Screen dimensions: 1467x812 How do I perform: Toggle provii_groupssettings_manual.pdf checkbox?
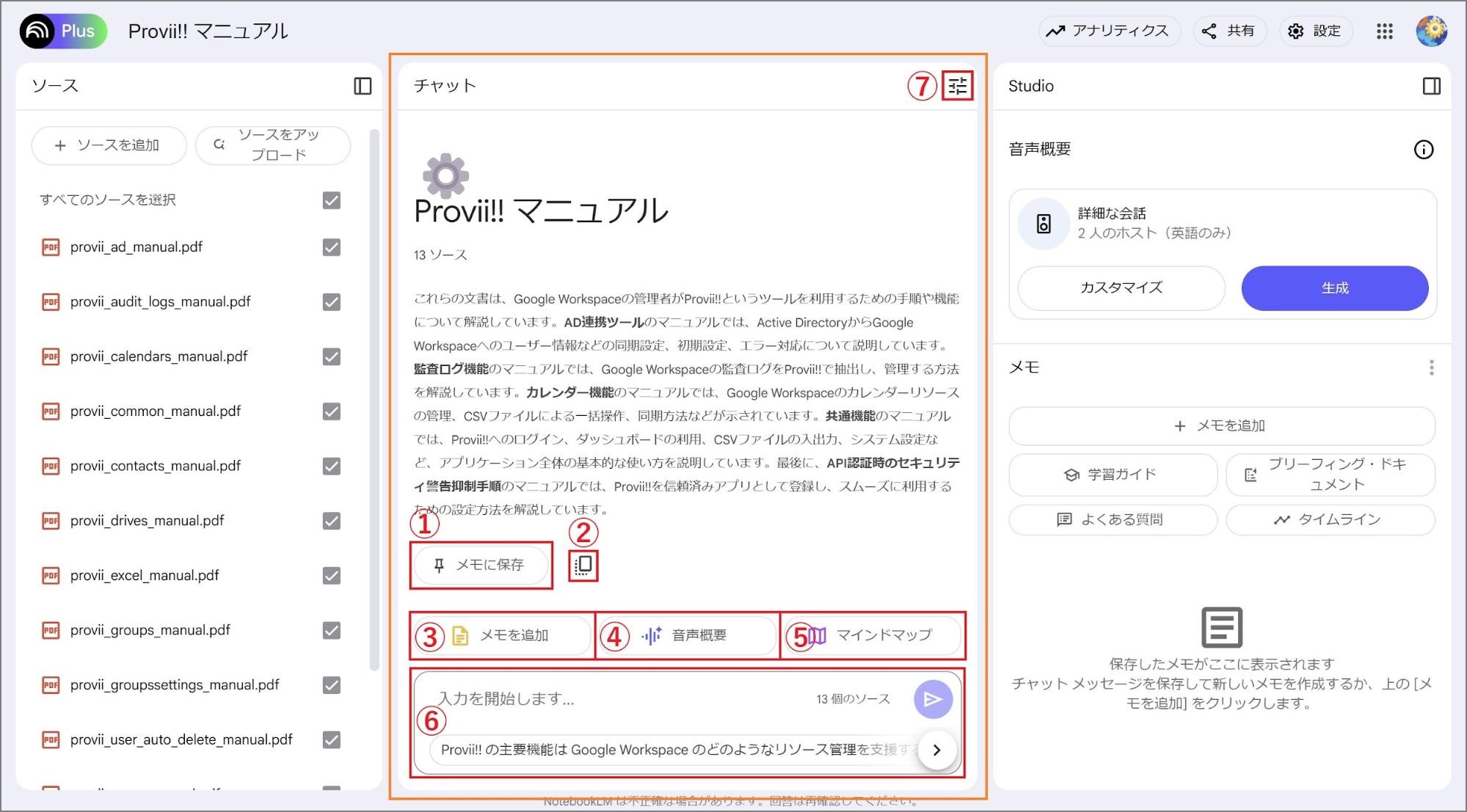(x=332, y=685)
